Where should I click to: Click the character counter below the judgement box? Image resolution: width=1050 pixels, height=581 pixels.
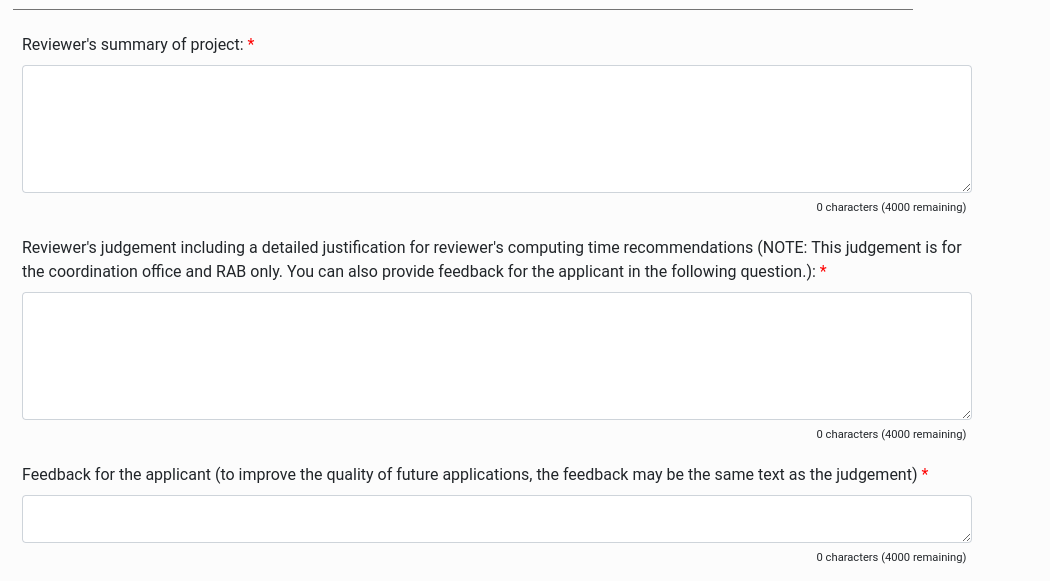891,434
